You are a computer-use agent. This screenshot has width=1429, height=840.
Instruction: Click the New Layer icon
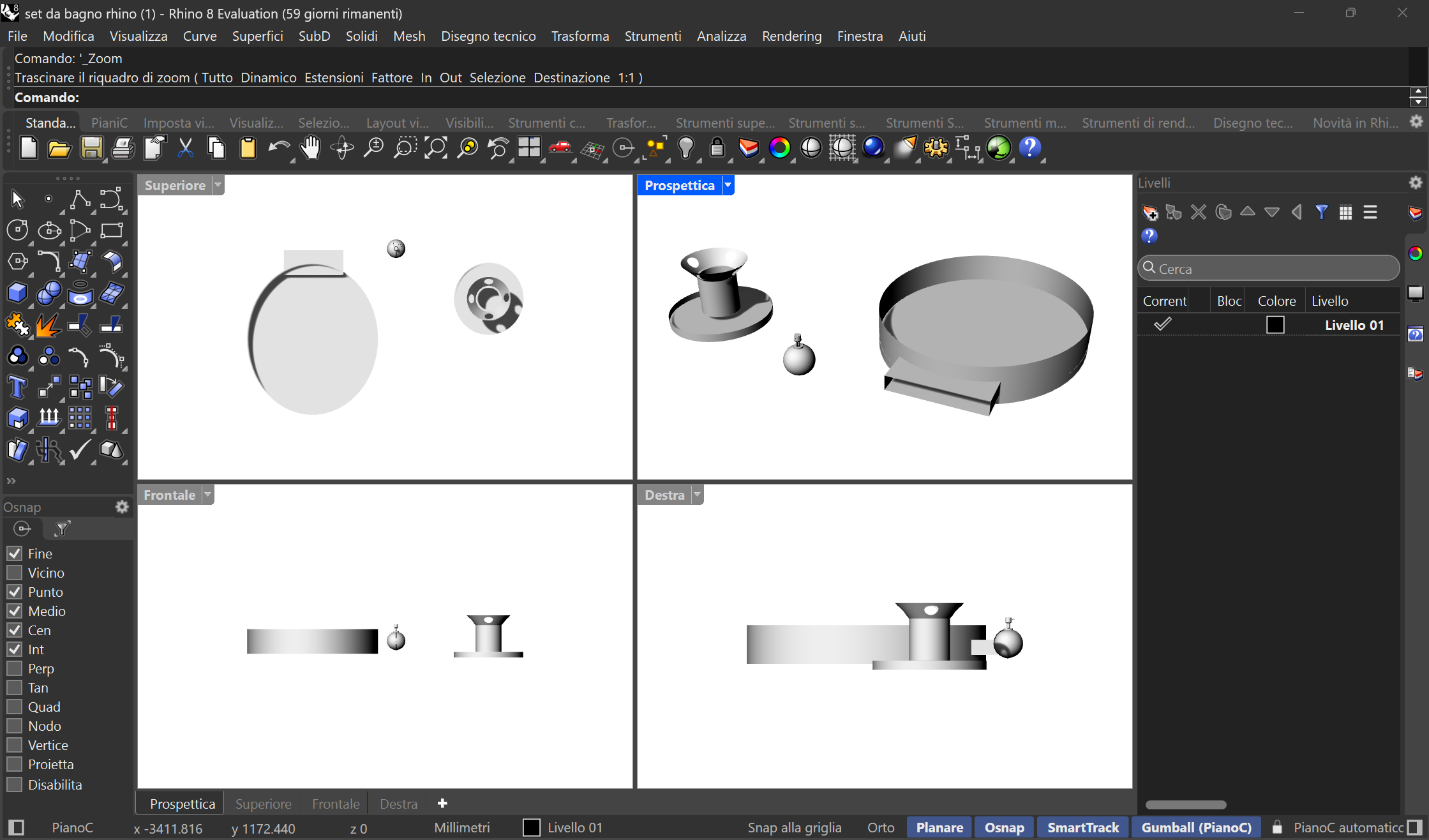pos(1149,213)
